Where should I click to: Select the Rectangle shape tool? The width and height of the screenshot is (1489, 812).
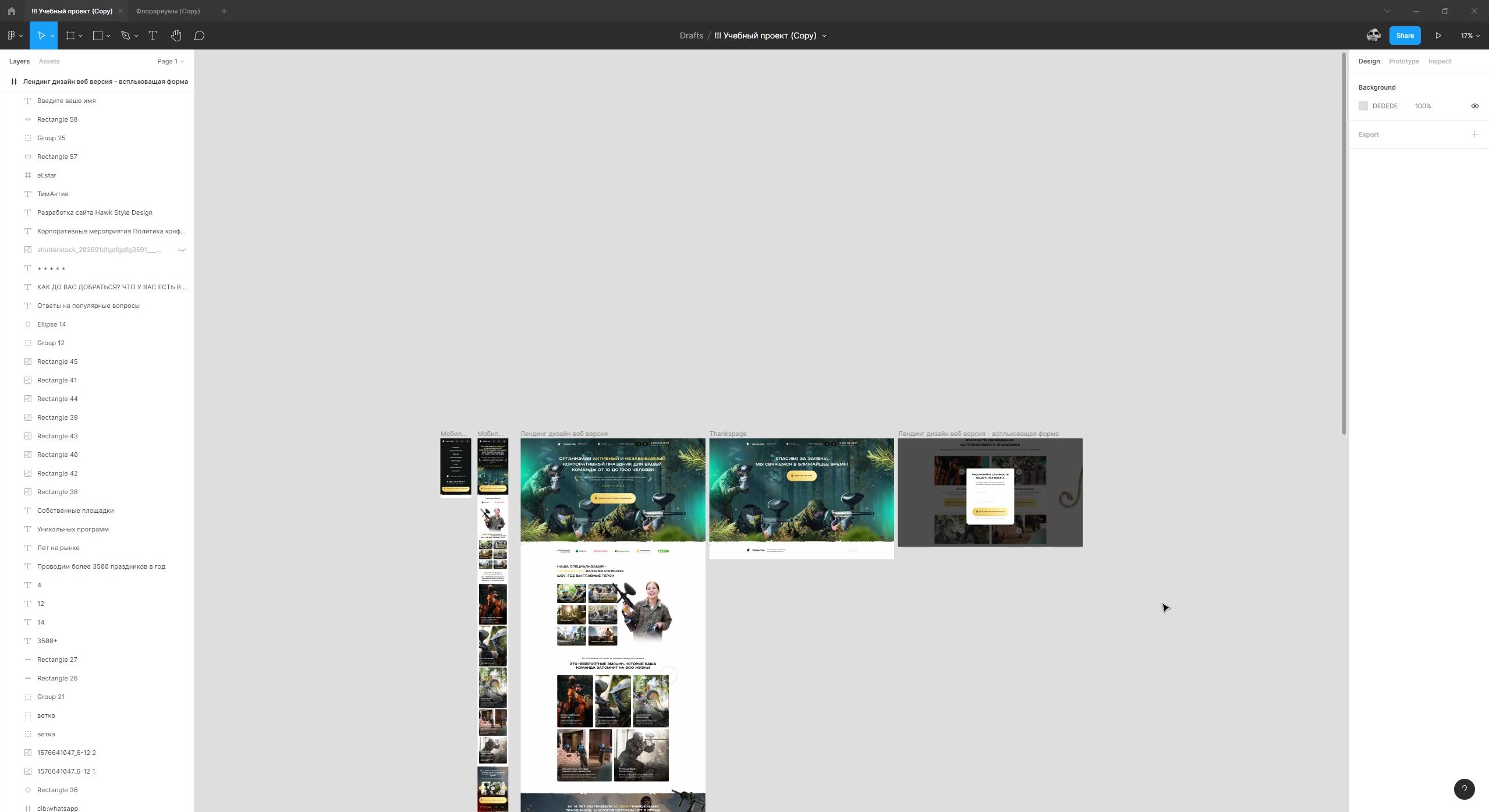(x=96, y=35)
